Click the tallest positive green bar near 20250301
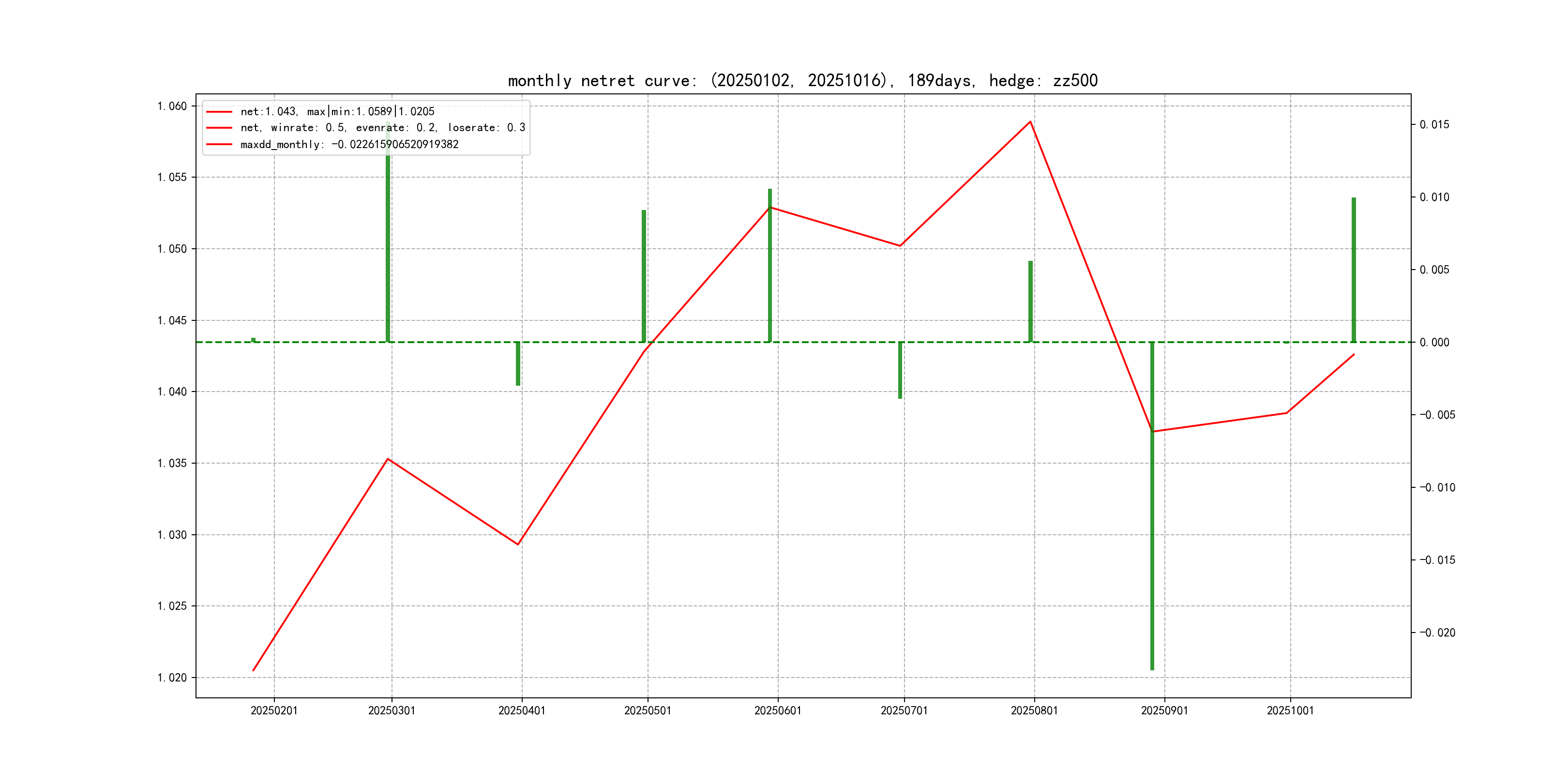Image resolution: width=1568 pixels, height=784 pixels. pos(388,243)
